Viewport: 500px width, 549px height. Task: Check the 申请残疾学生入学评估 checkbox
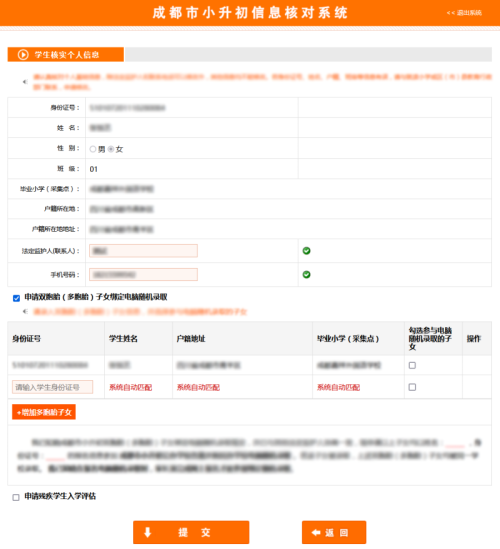click(x=16, y=497)
